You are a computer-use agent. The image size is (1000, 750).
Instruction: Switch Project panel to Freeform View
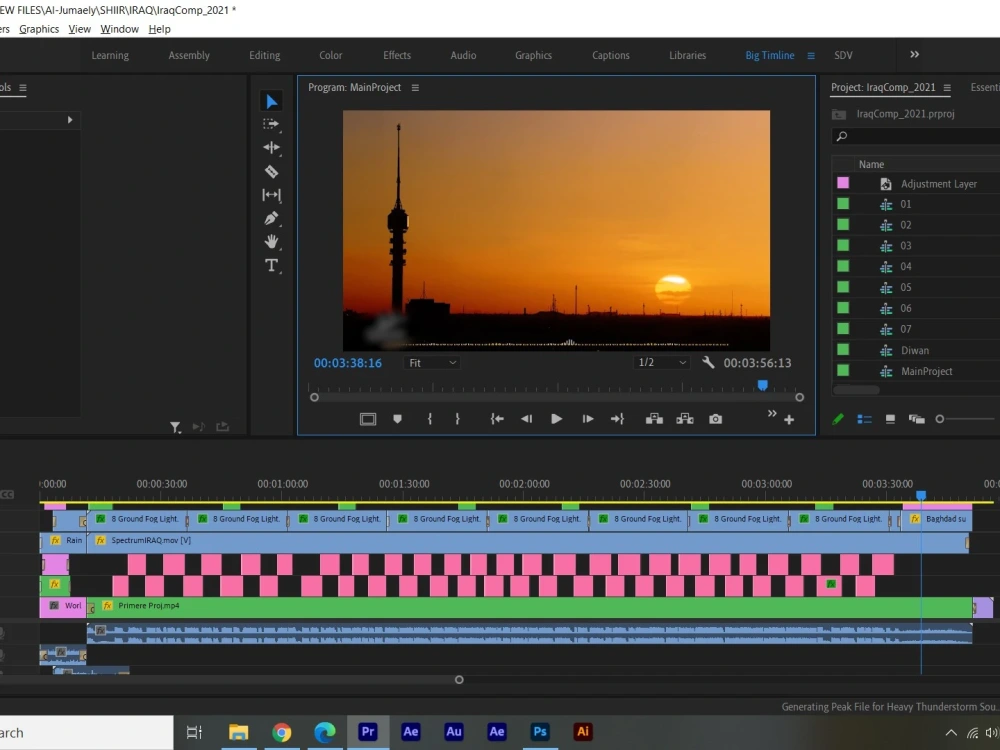tap(916, 419)
